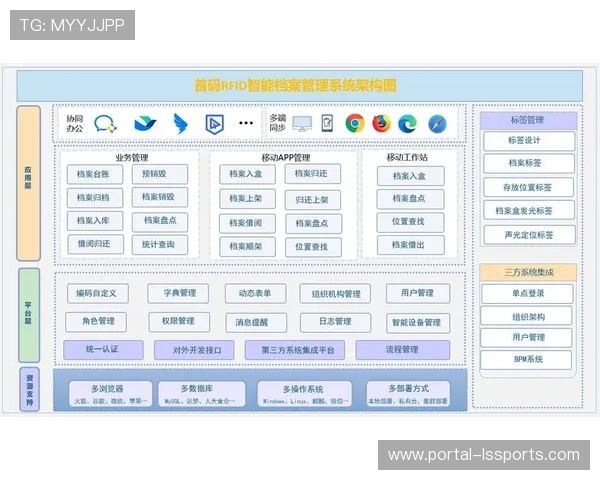Screen dimensions: 600x480
Task: Select the 档案销毁 box
Action: pos(160,197)
